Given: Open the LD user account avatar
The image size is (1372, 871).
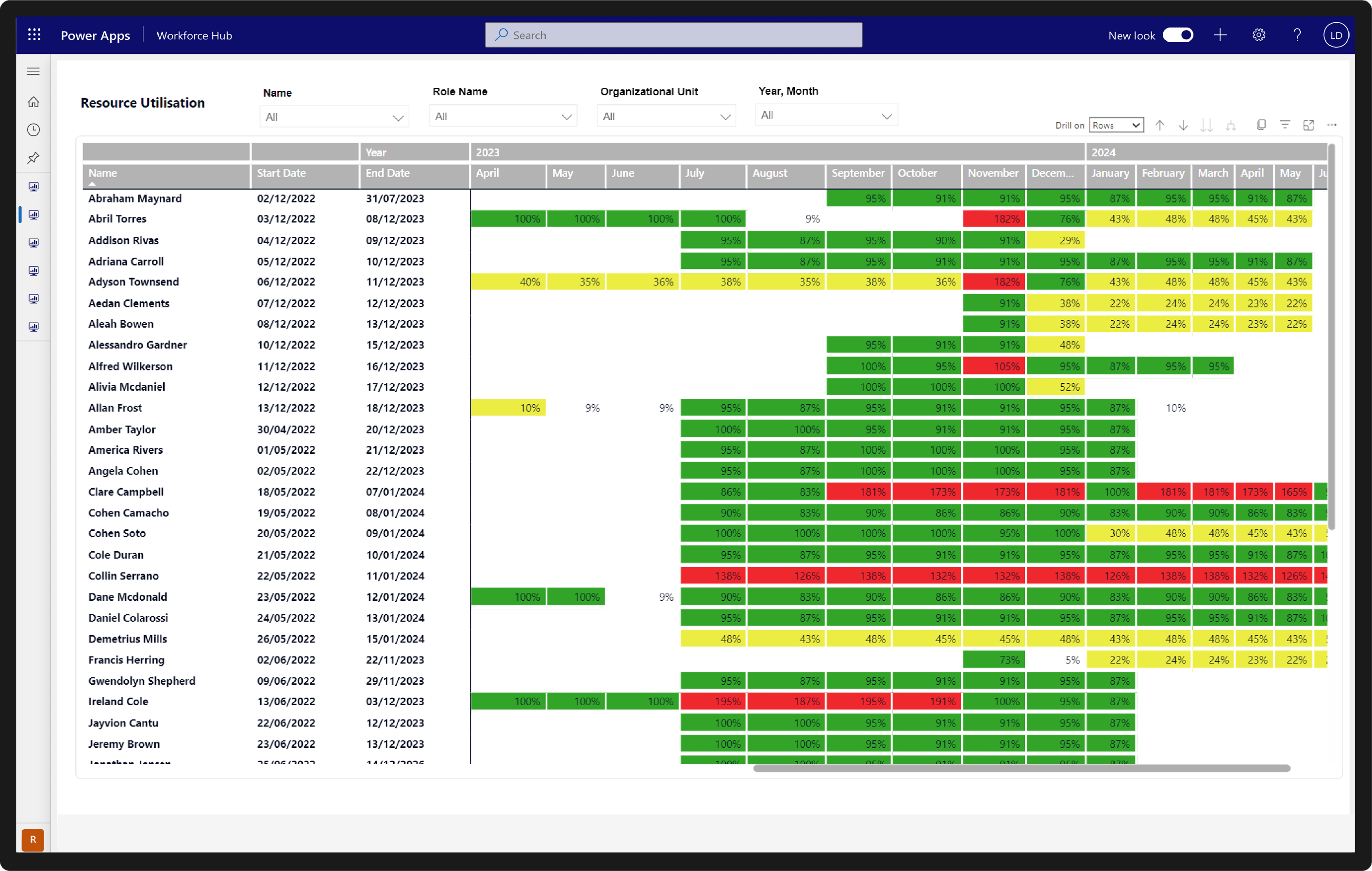Looking at the screenshot, I should pos(1336,35).
